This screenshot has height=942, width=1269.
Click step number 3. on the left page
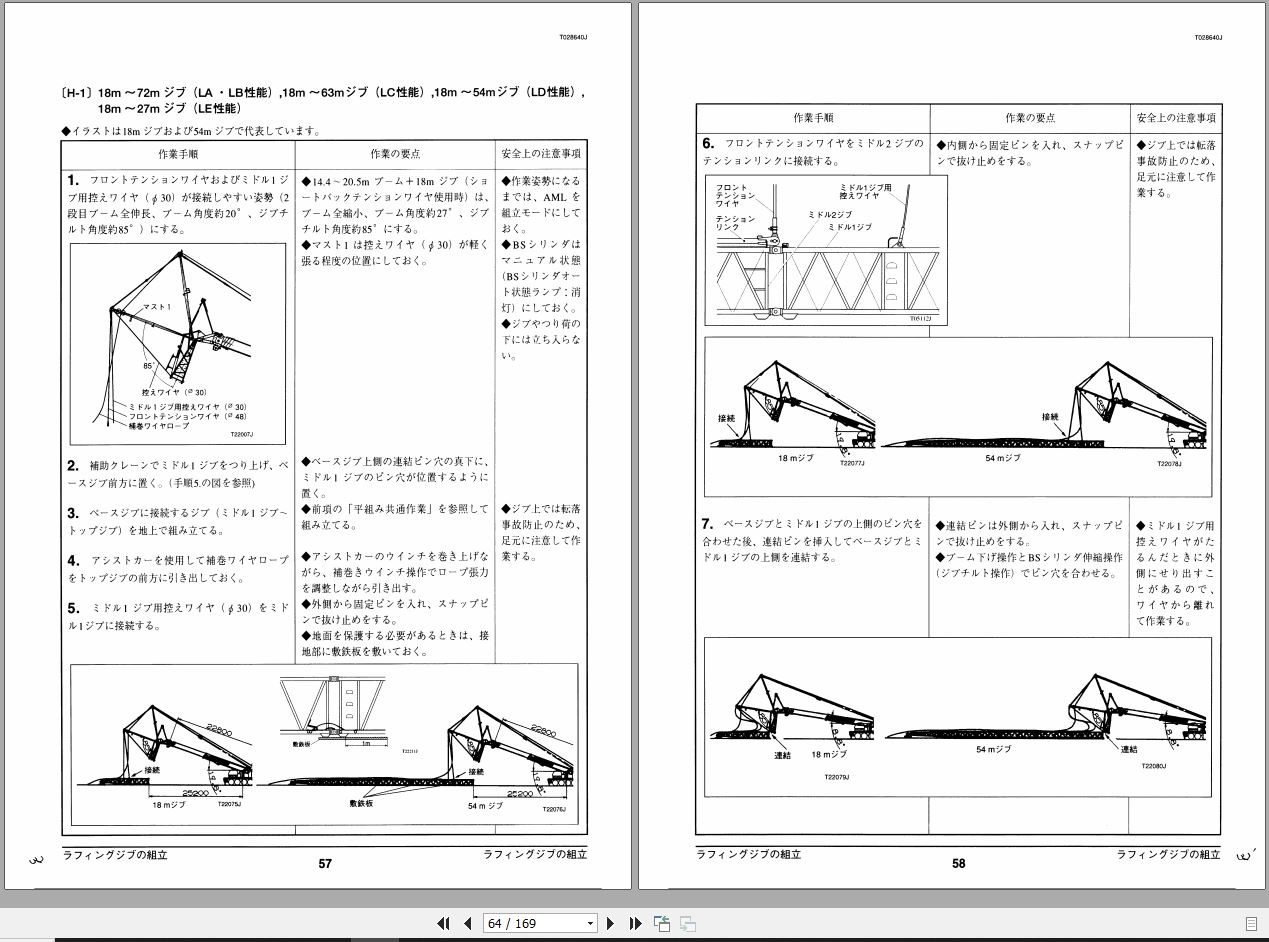click(73, 513)
